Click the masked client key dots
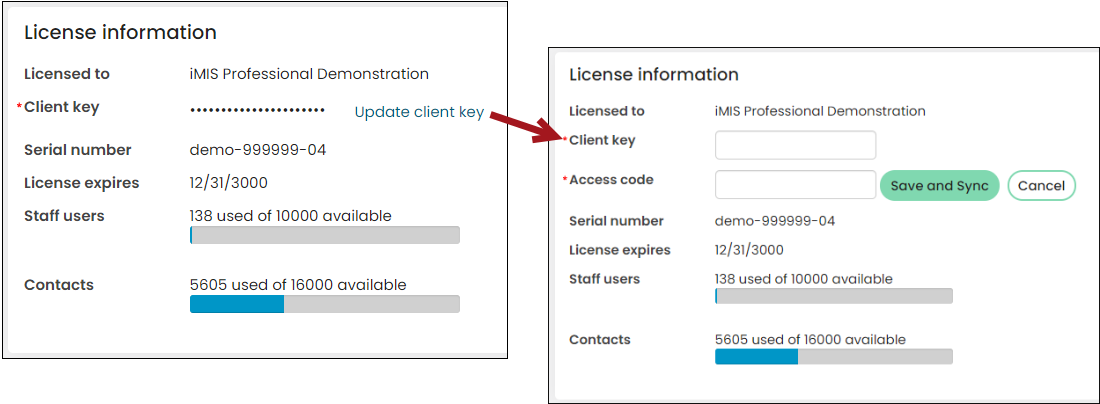 click(257, 110)
